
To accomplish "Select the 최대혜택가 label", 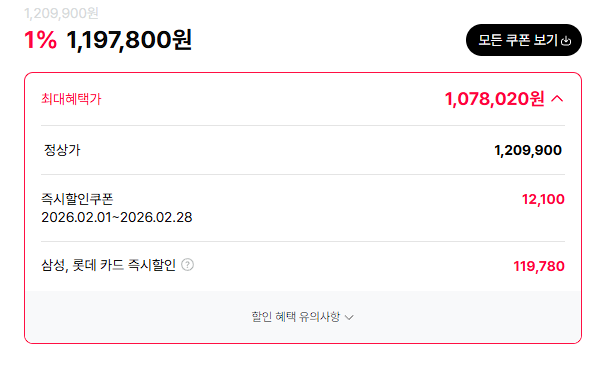I will tap(71, 99).
